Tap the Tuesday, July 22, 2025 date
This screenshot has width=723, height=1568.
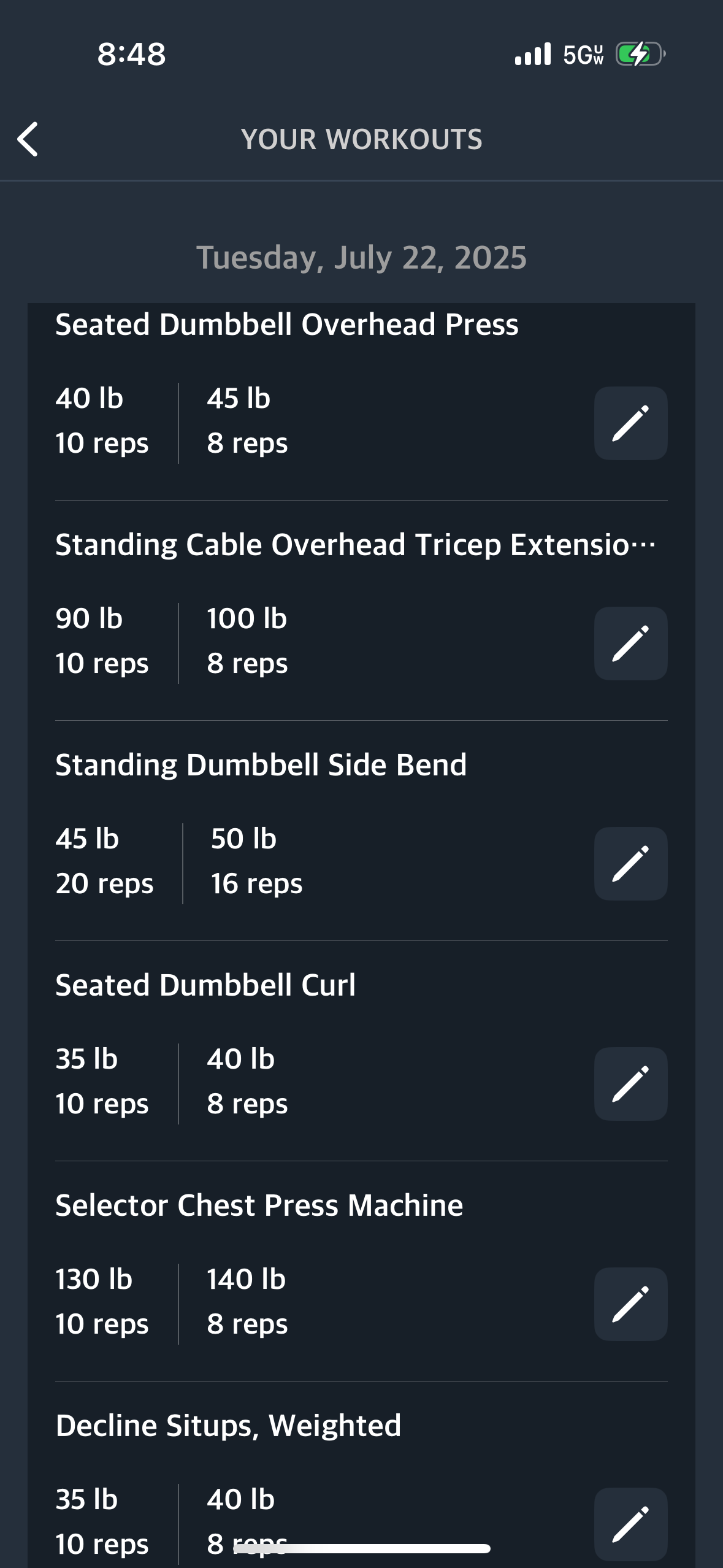361,258
